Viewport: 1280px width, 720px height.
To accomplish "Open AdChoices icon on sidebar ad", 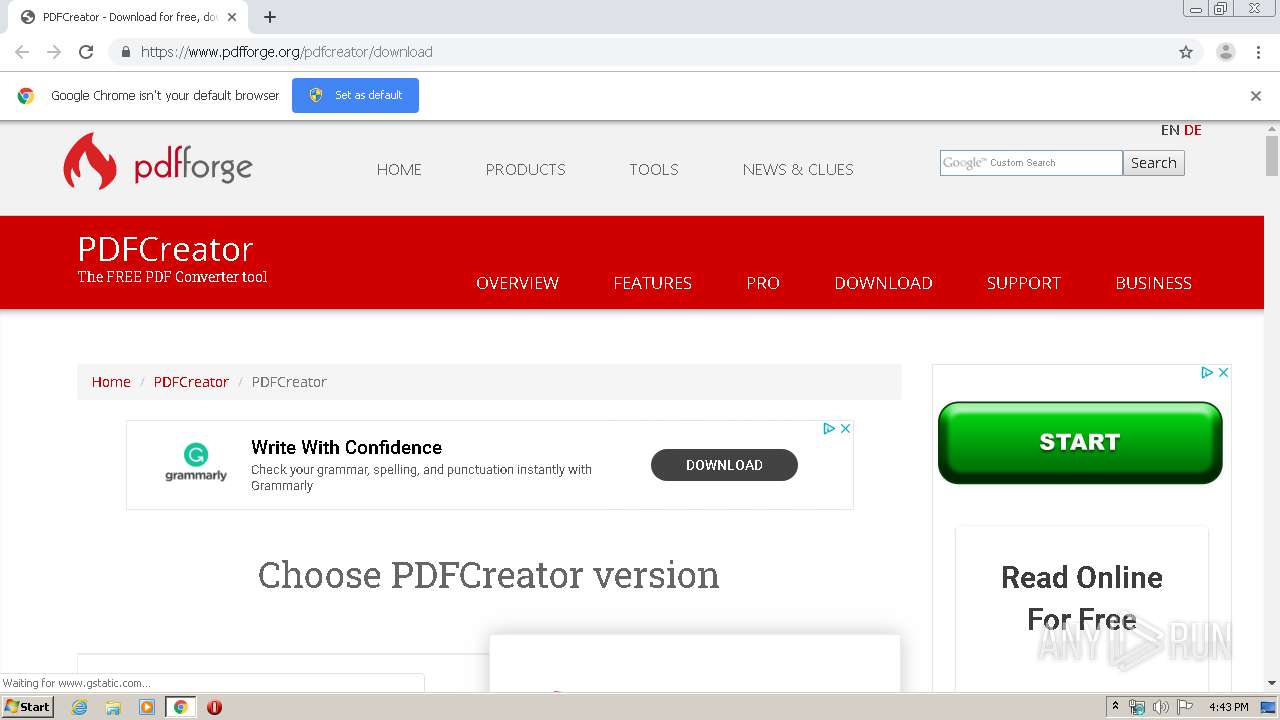I will click(1207, 372).
